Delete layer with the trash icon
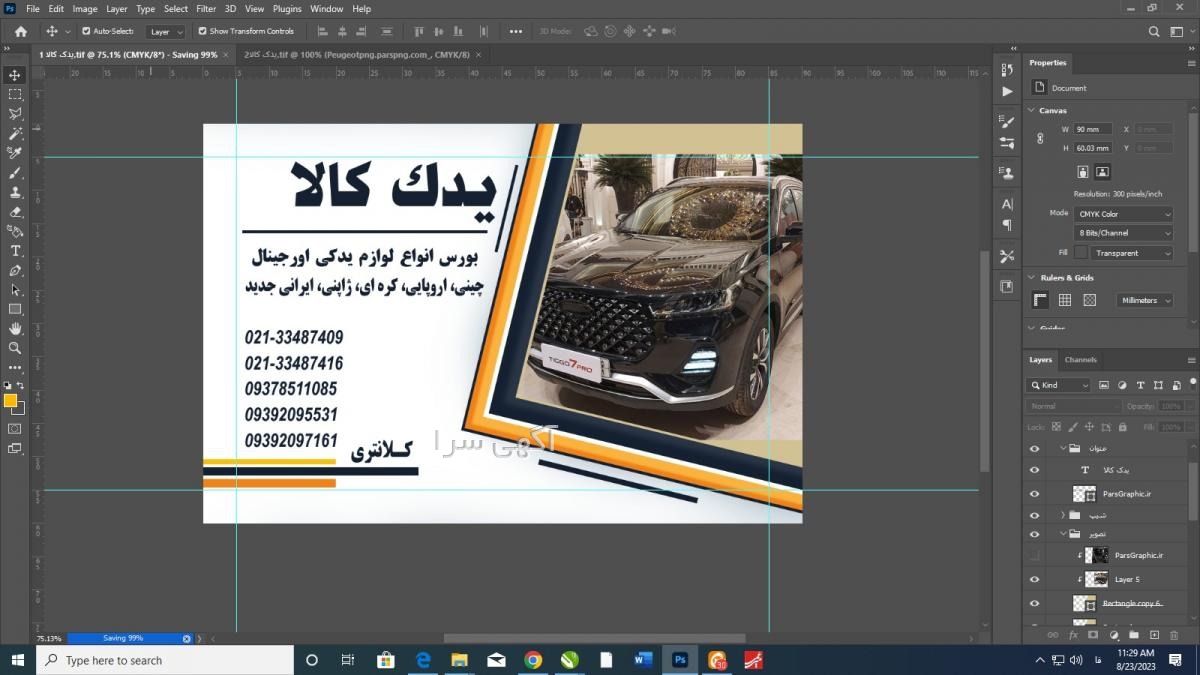The height and width of the screenshot is (675, 1200). pos(1175,635)
